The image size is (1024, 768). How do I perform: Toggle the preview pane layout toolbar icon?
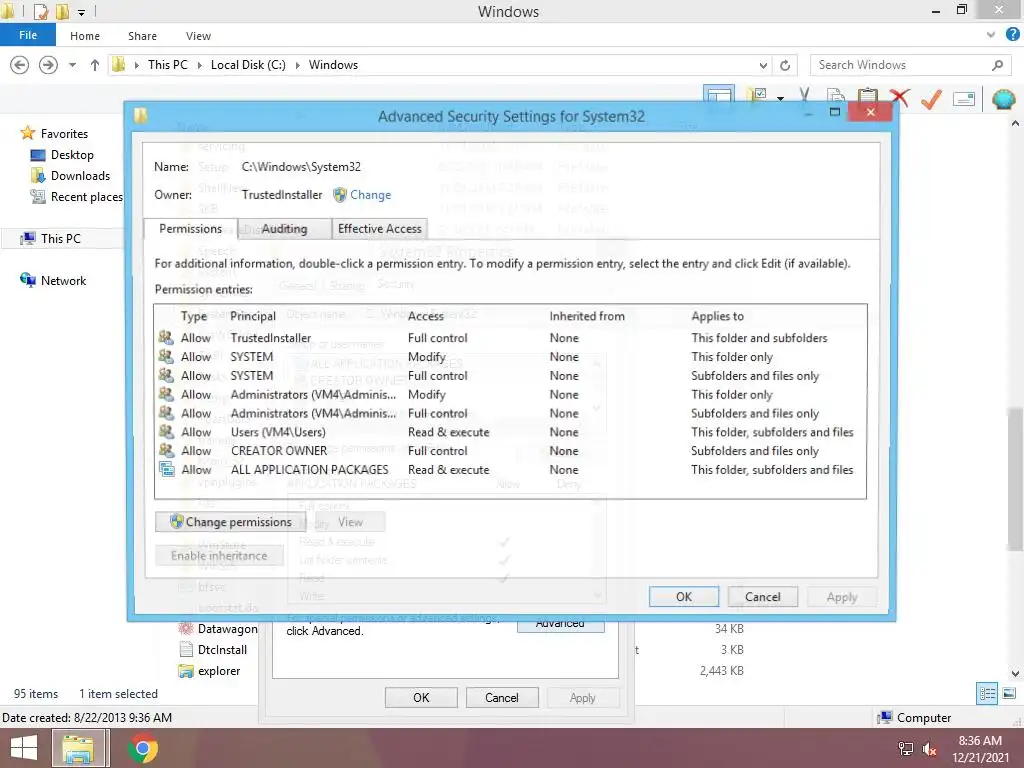(x=719, y=96)
